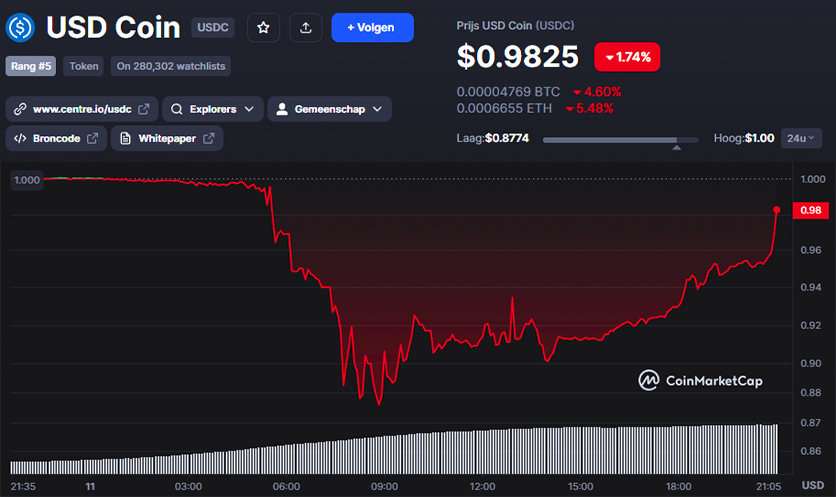Click the 18:00 time axis label

tap(679, 486)
